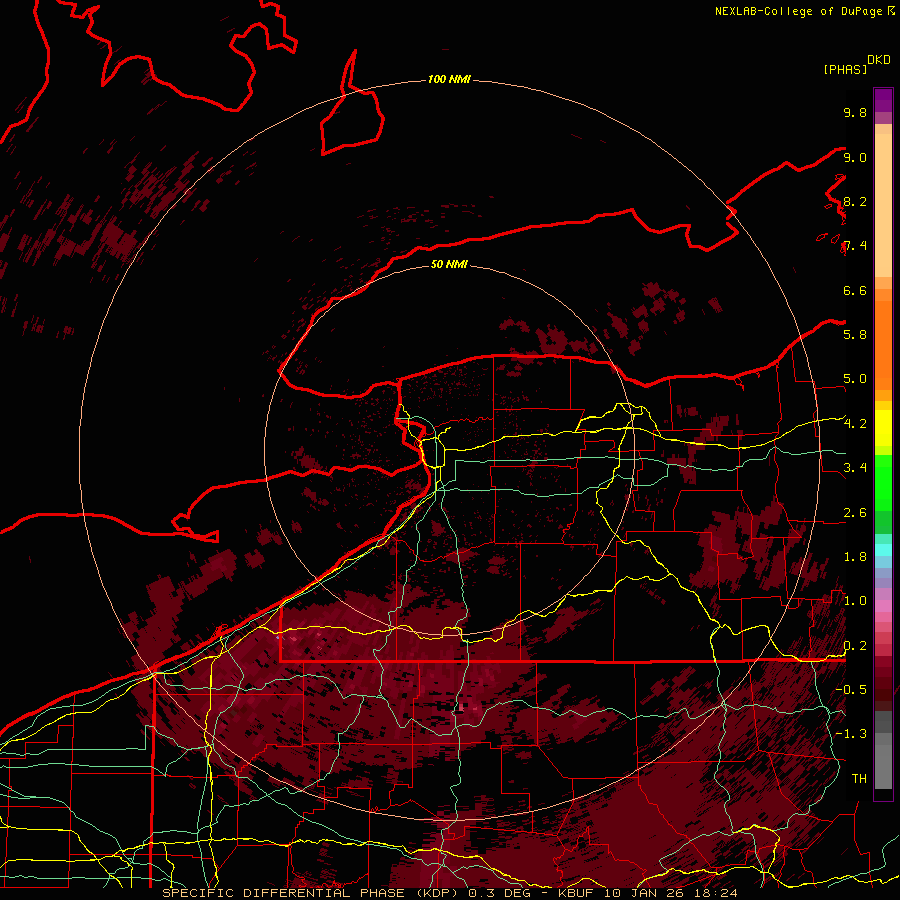Click the 6.6 scale value
This screenshot has width=900, height=900.
tap(855, 290)
